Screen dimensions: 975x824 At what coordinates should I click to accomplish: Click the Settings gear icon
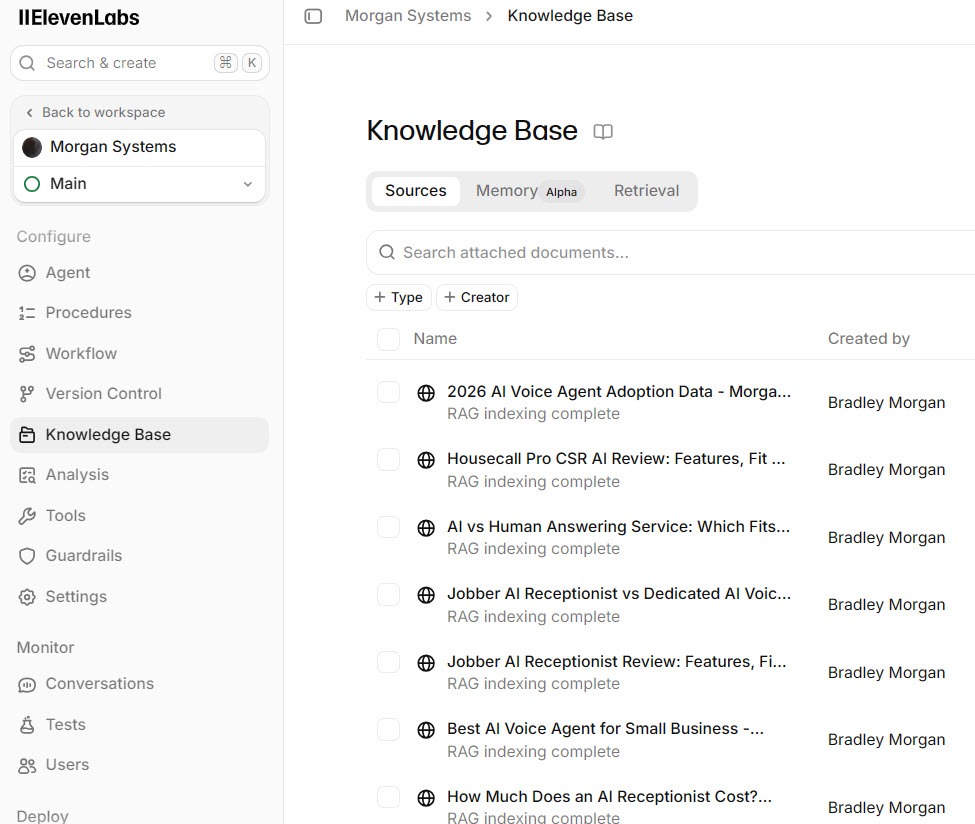coord(27,597)
